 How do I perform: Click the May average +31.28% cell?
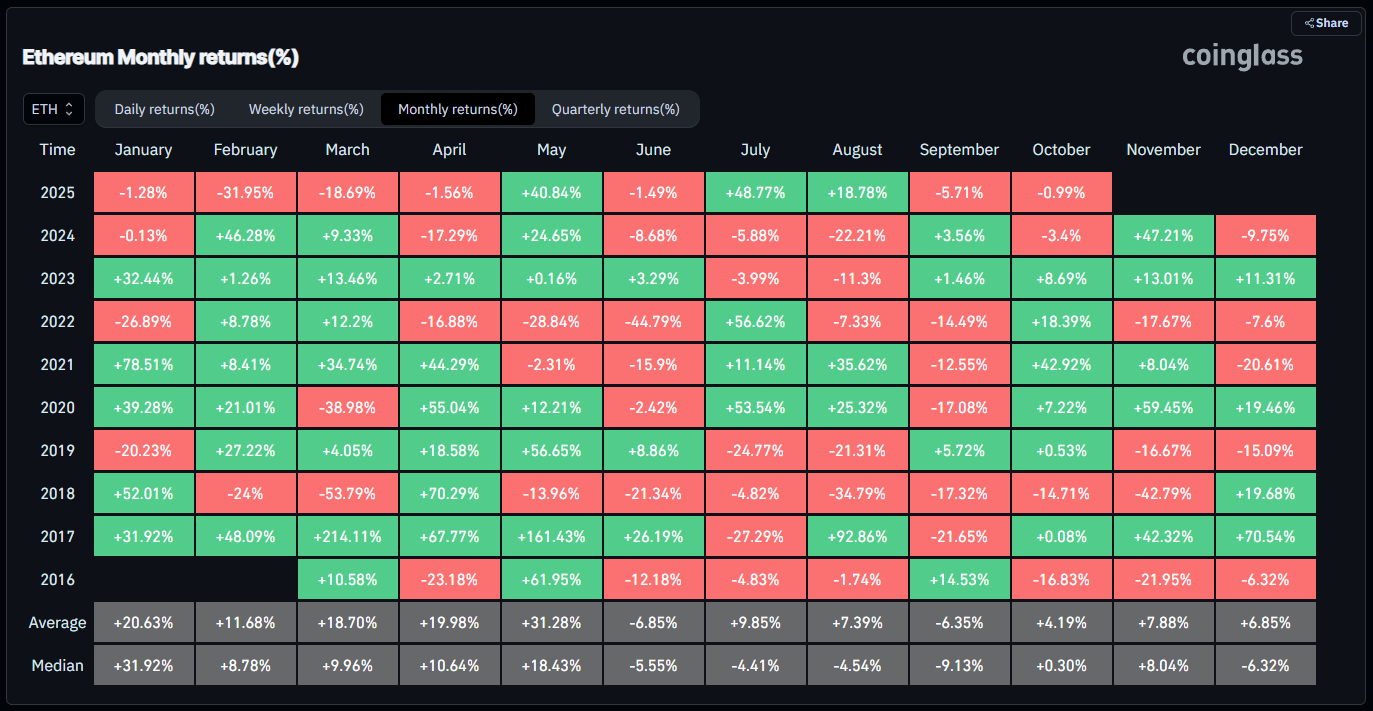pyautogui.click(x=551, y=623)
